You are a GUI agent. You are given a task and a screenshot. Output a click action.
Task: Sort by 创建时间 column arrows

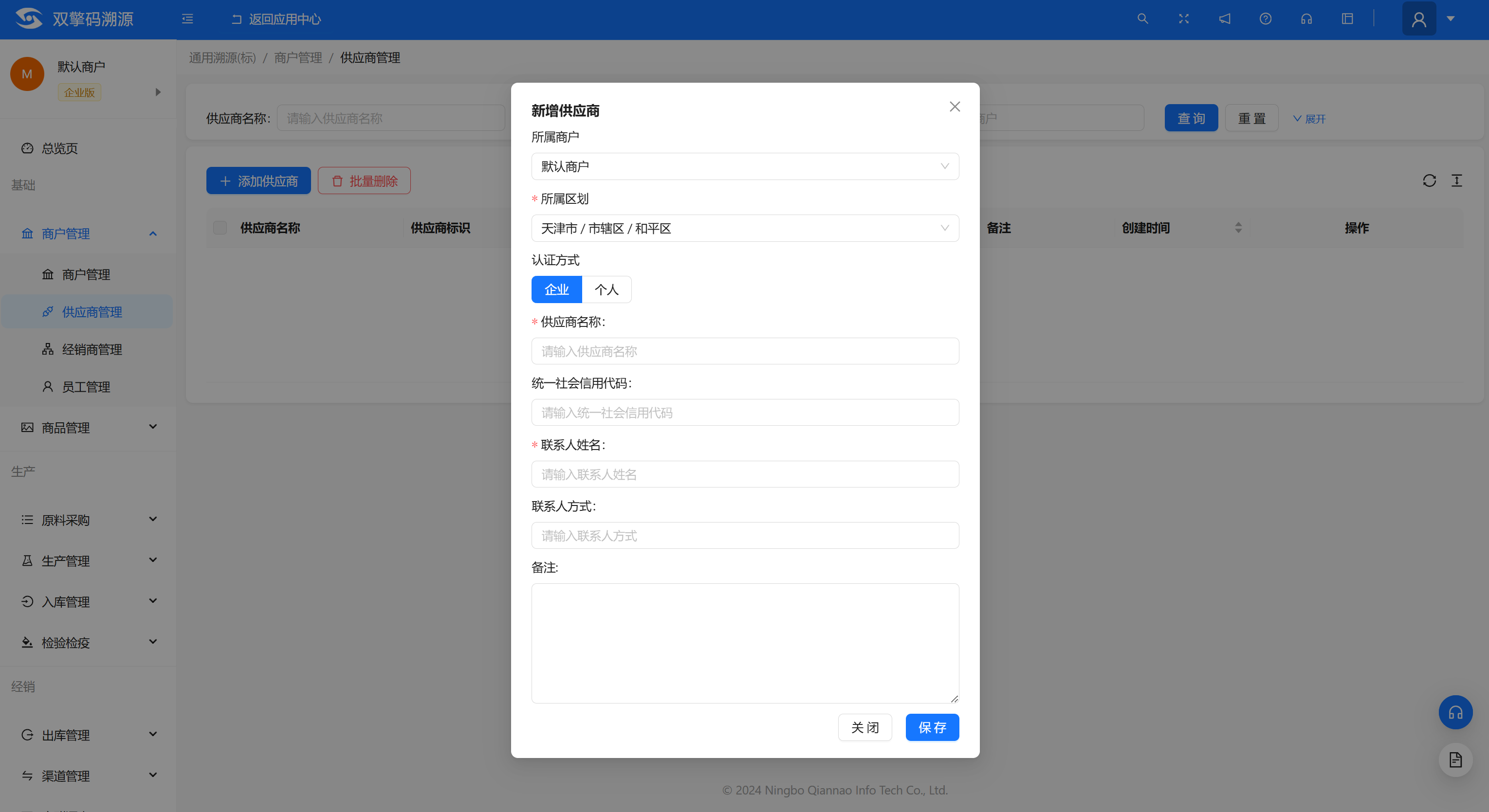point(1237,228)
